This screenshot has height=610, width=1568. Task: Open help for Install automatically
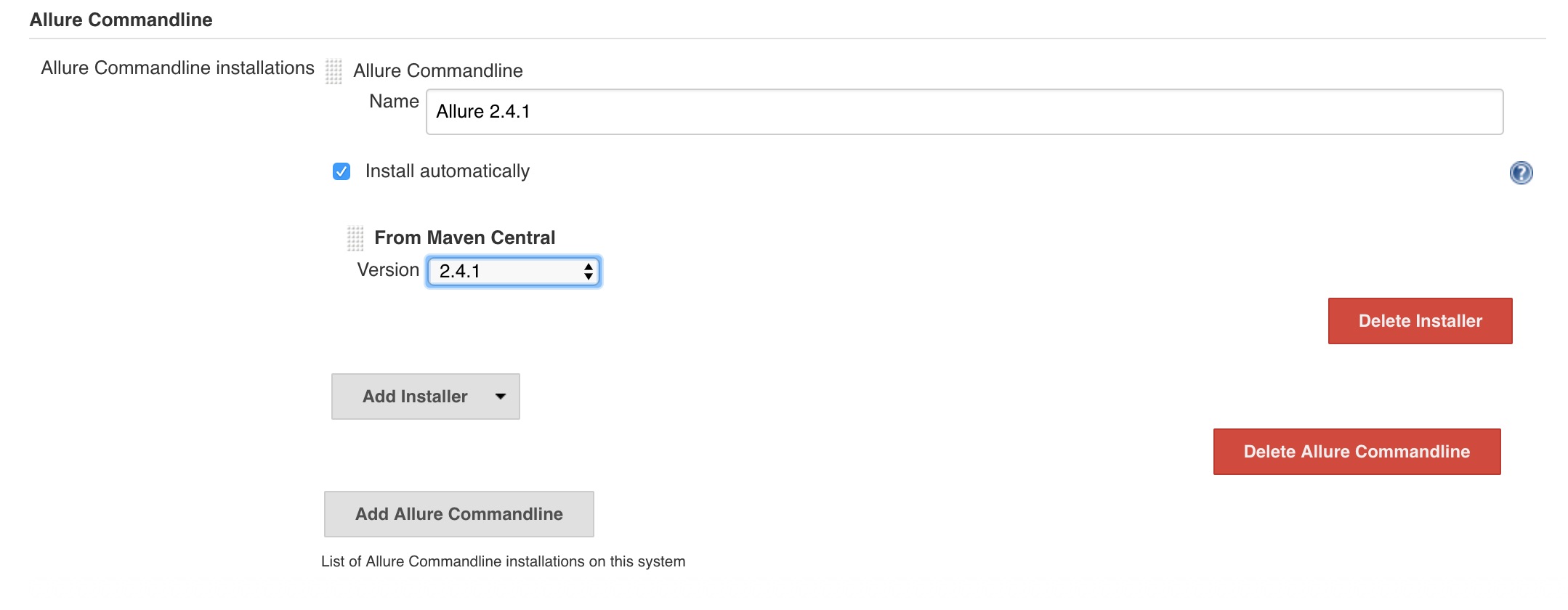(1521, 173)
